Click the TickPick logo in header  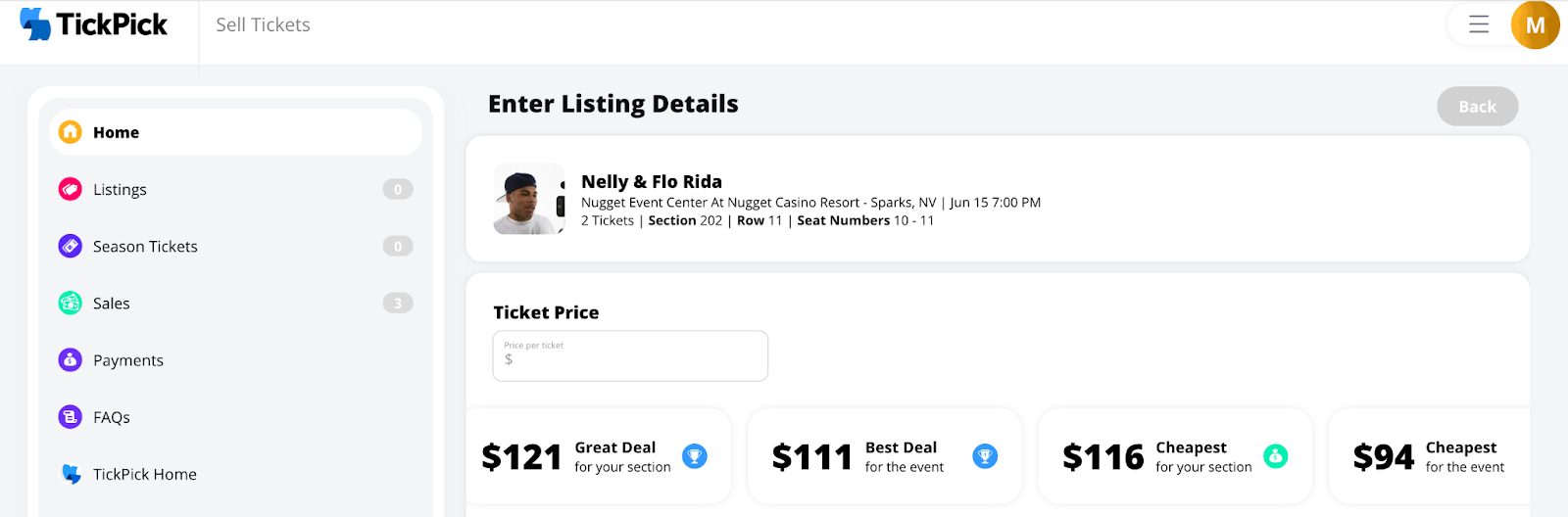(x=94, y=24)
